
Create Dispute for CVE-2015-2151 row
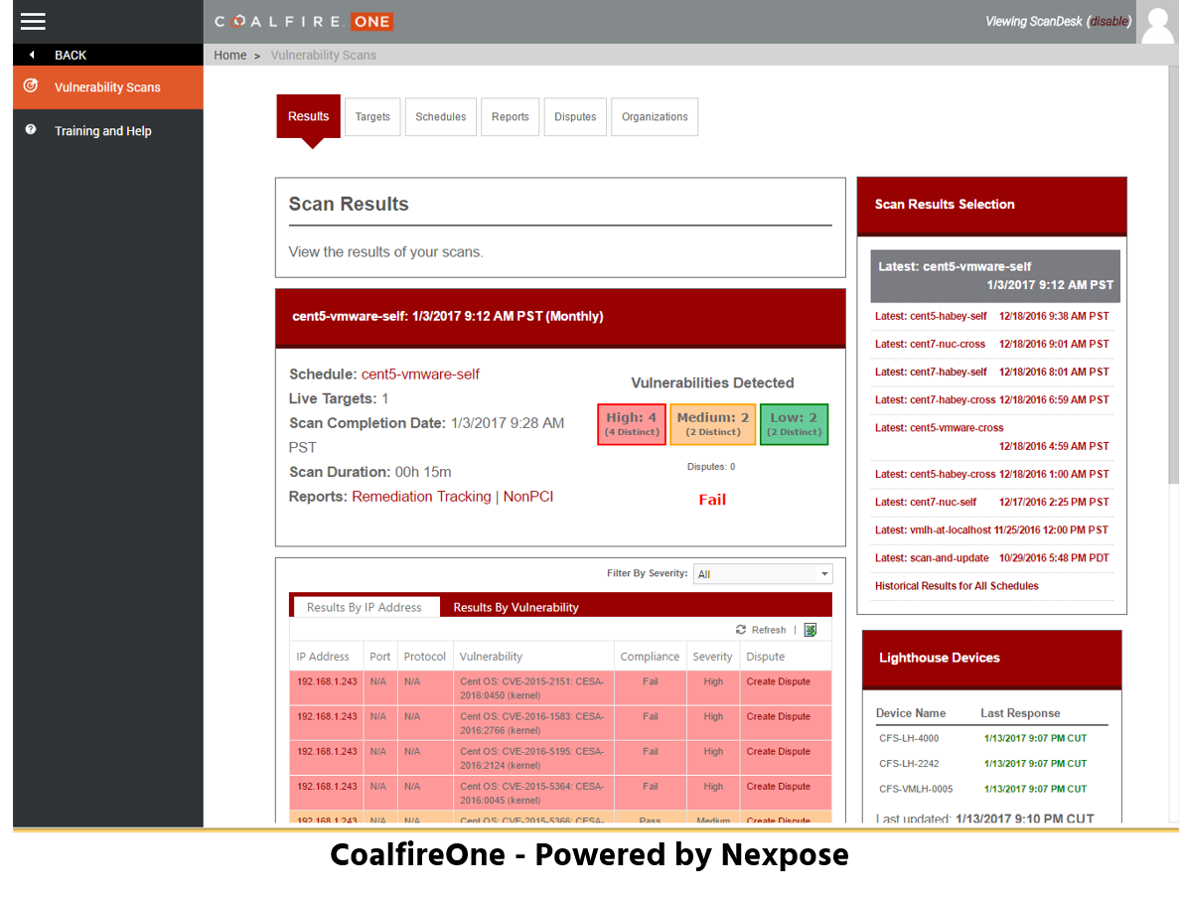point(778,682)
